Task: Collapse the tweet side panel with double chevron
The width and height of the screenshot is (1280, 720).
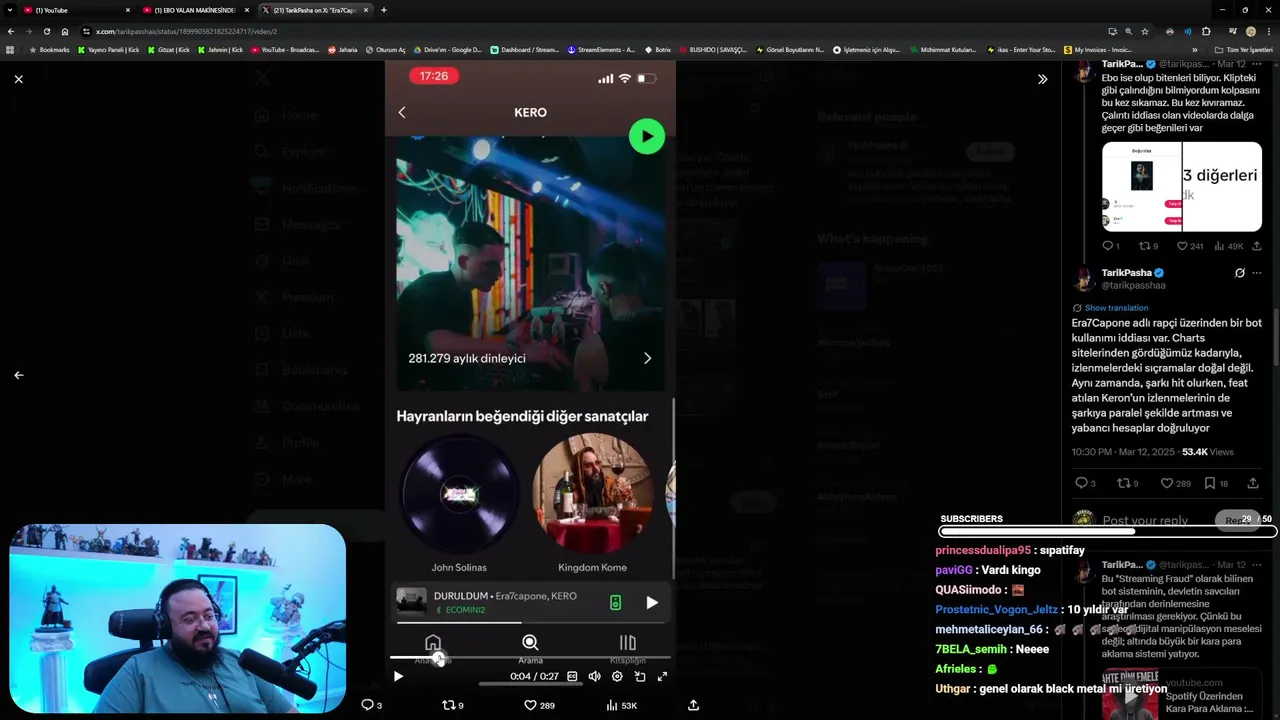Action: click(x=1042, y=79)
